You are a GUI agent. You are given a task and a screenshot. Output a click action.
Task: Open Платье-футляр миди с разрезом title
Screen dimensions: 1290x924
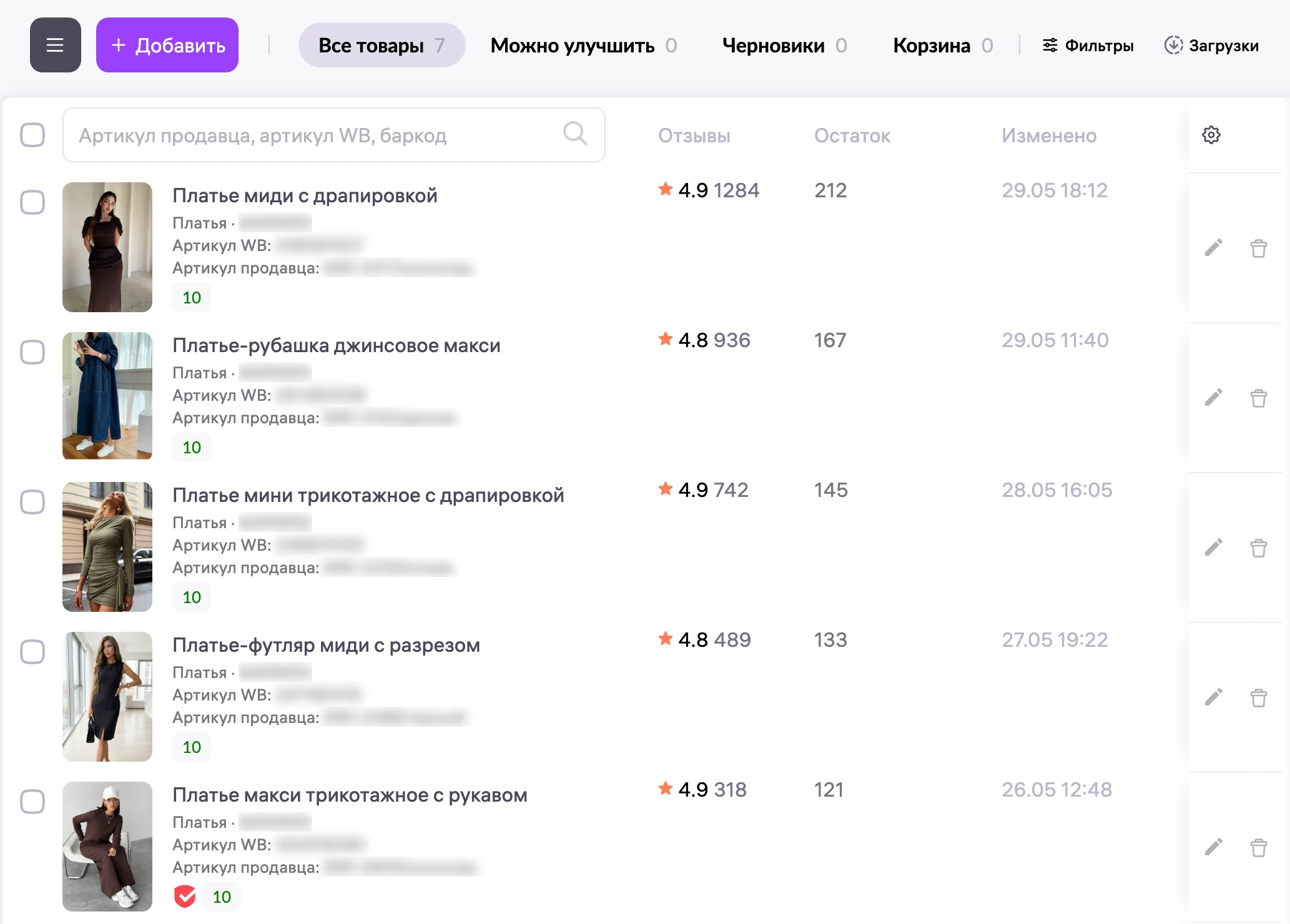326,645
